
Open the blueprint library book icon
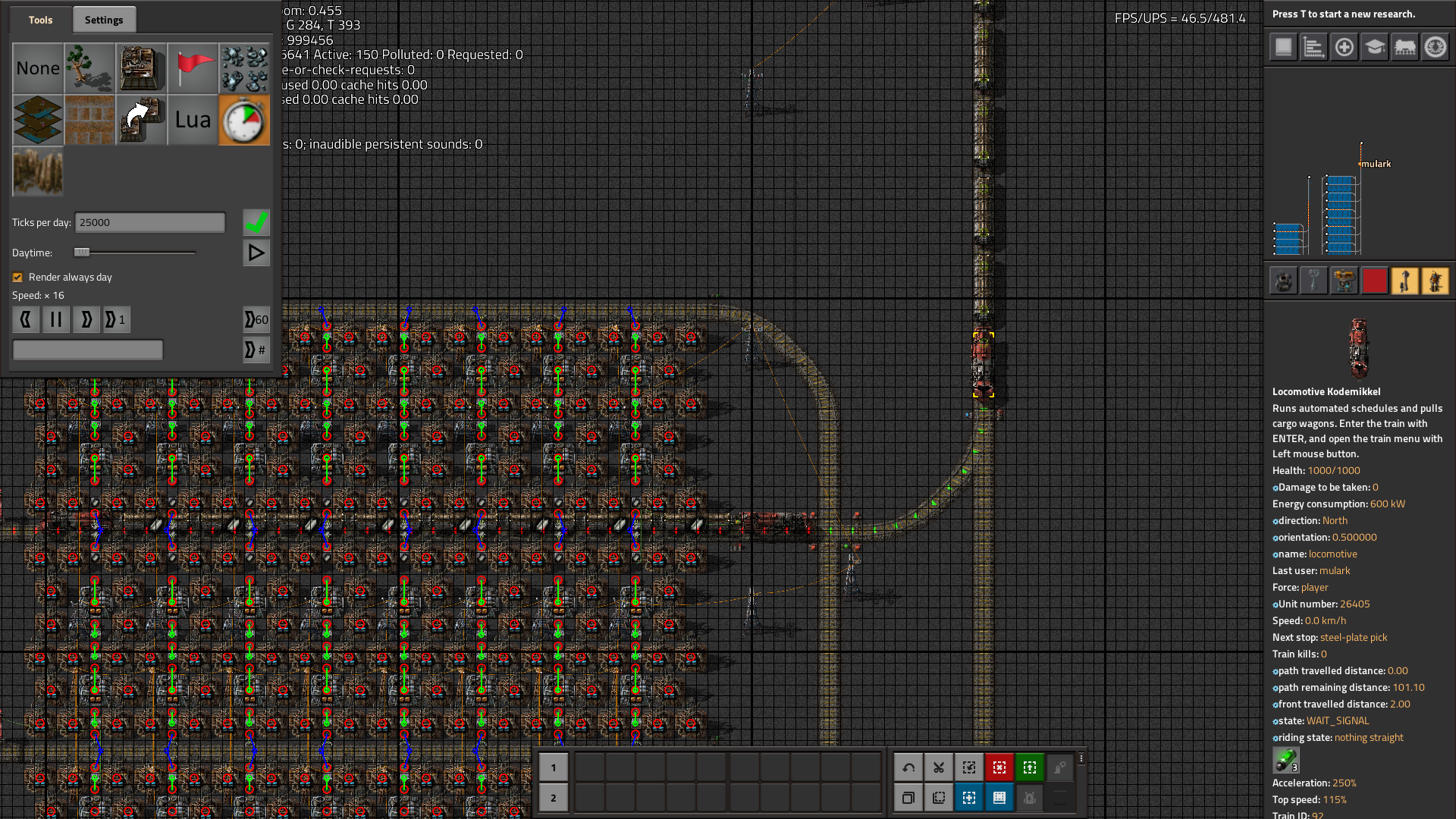[x=1284, y=47]
